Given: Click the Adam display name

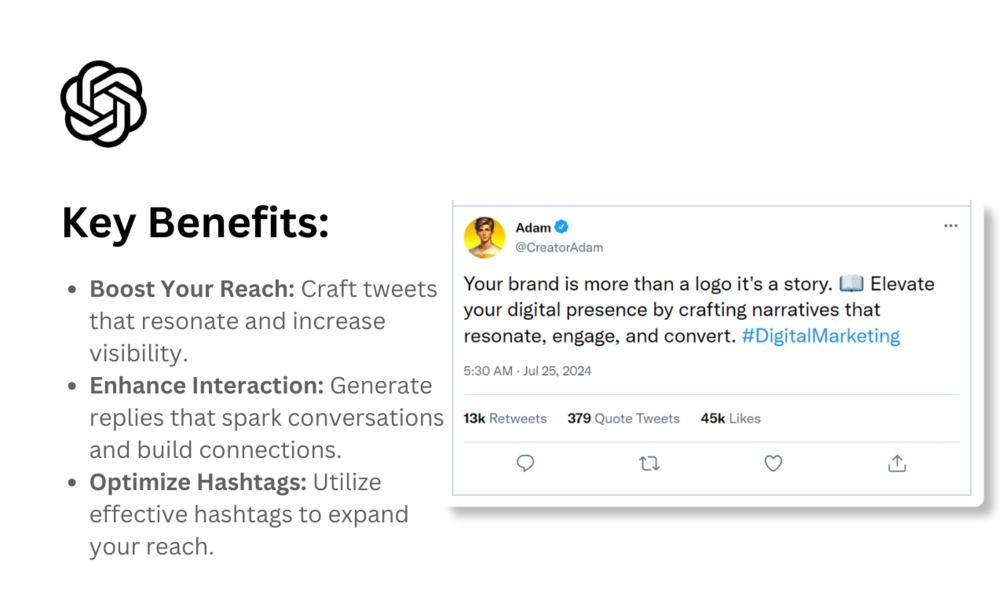Looking at the screenshot, I should (533, 228).
